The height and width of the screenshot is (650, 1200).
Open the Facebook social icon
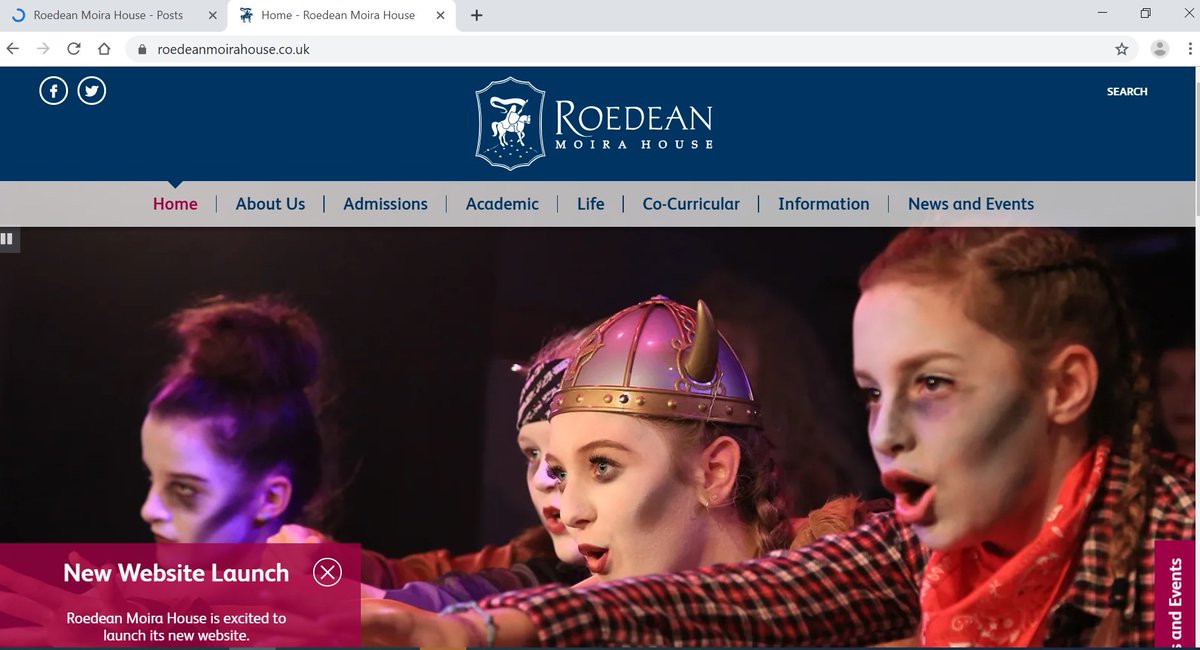pos(53,90)
